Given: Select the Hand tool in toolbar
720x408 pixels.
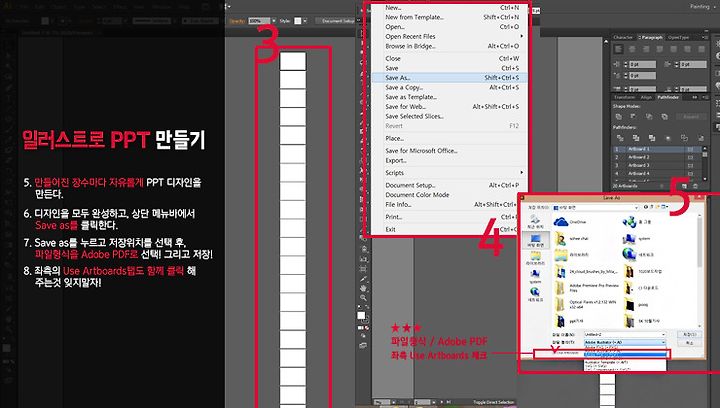Looking at the screenshot, I should [364, 288].
